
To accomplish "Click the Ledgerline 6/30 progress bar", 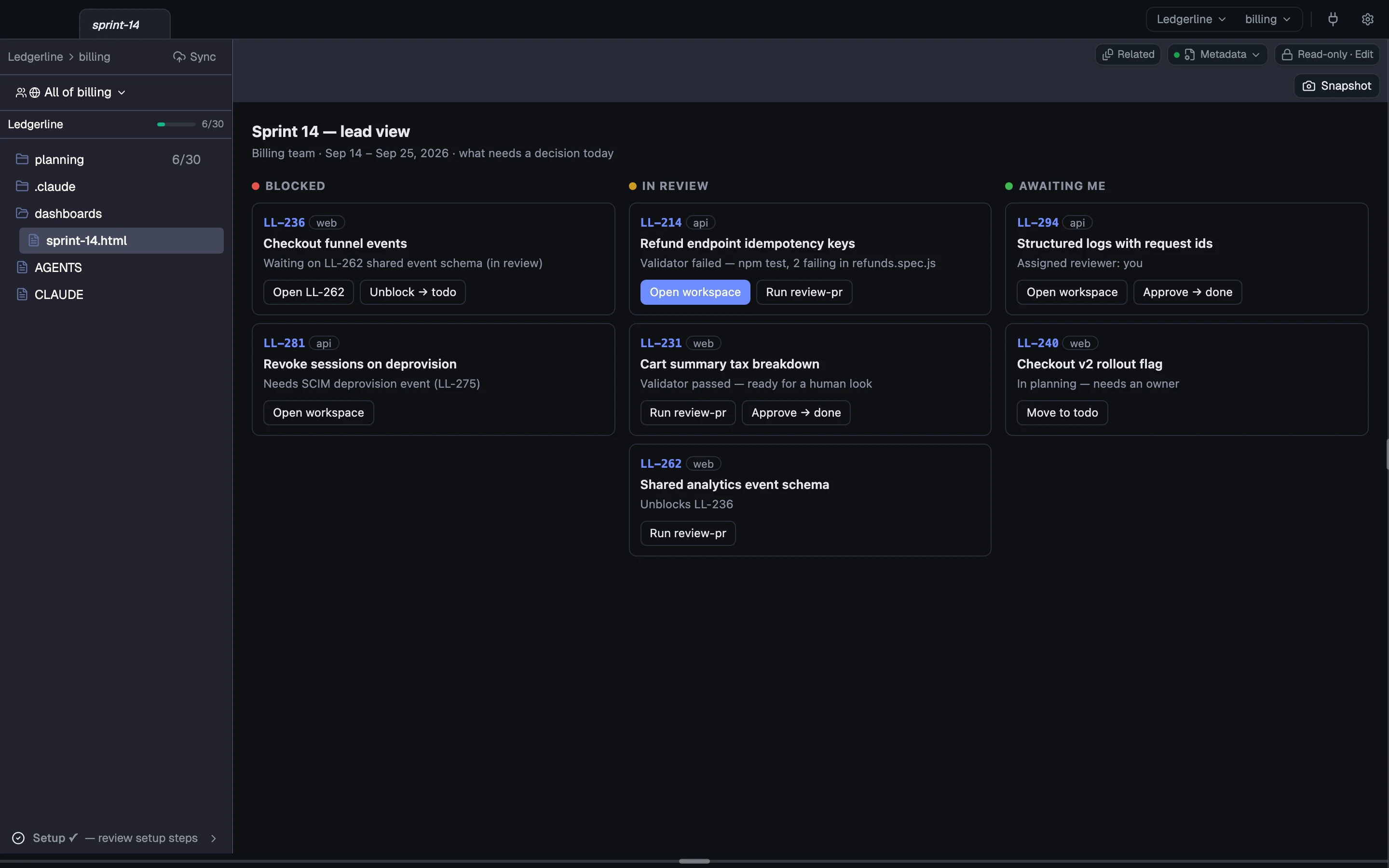I will pos(176,124).
